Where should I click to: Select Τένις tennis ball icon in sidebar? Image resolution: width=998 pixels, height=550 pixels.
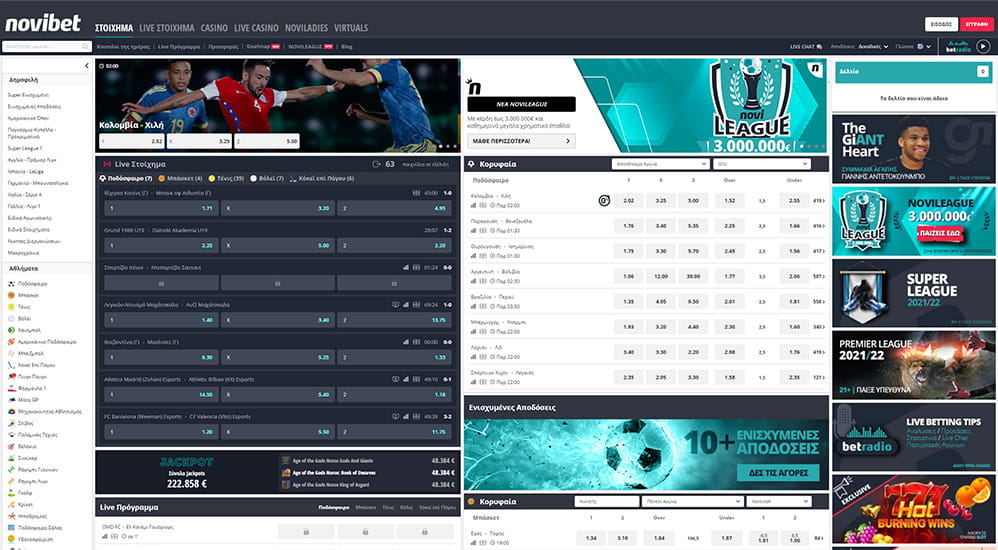[11, 307]
